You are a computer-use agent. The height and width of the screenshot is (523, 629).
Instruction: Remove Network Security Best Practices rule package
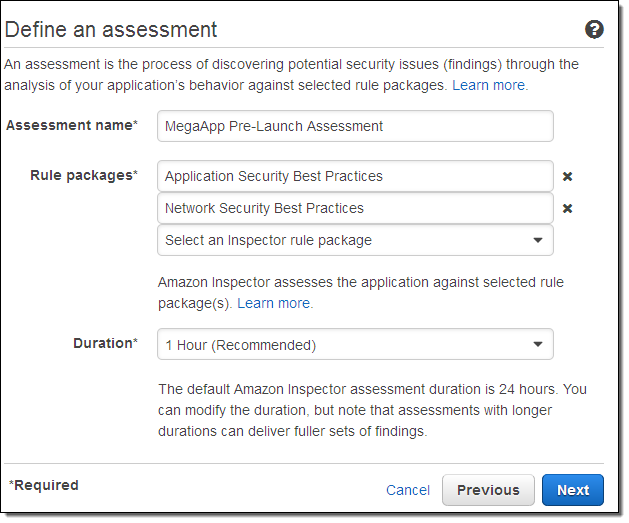[x=567, y=208]
